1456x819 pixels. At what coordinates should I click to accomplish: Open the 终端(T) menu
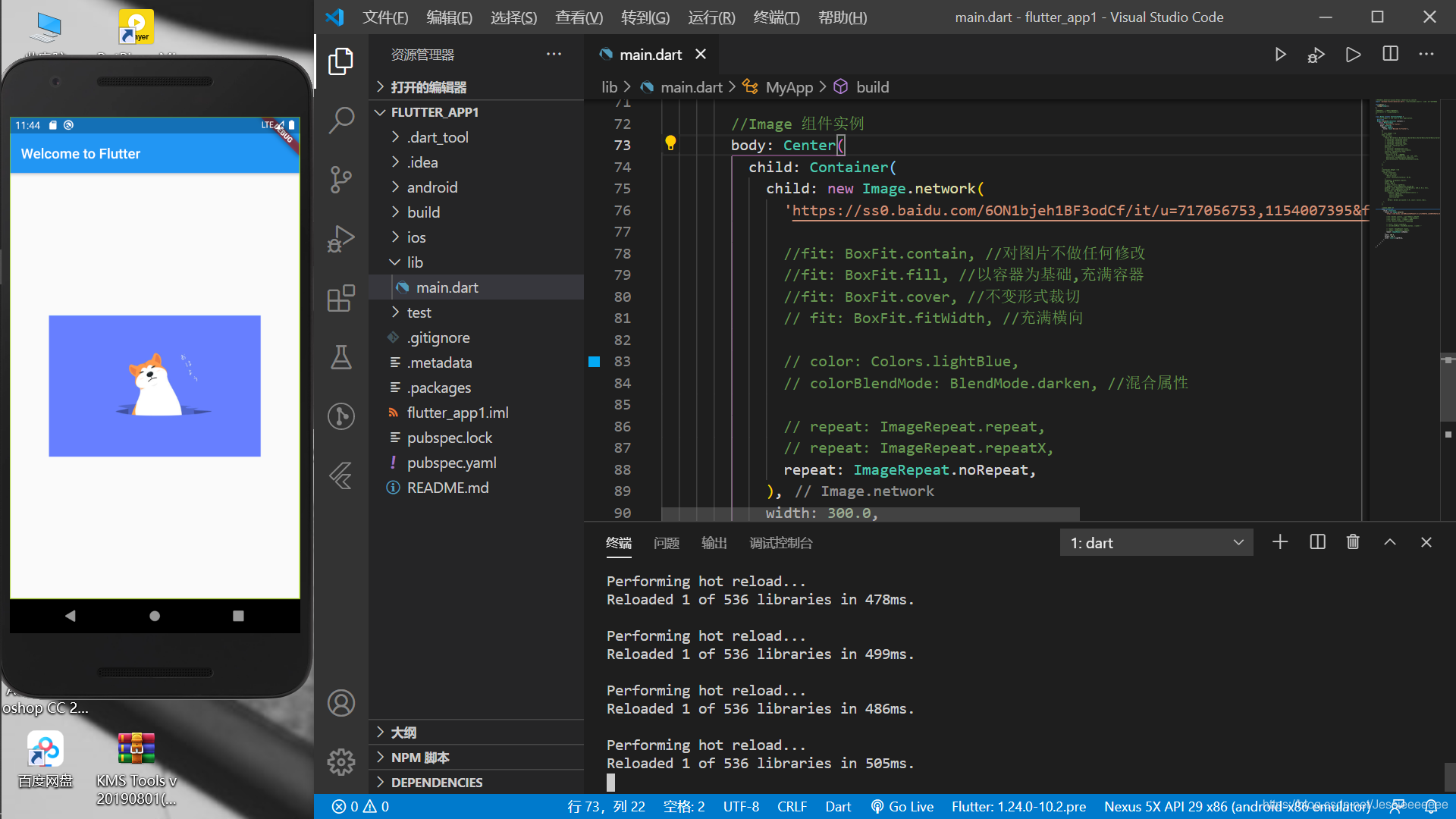coord(777,17)
